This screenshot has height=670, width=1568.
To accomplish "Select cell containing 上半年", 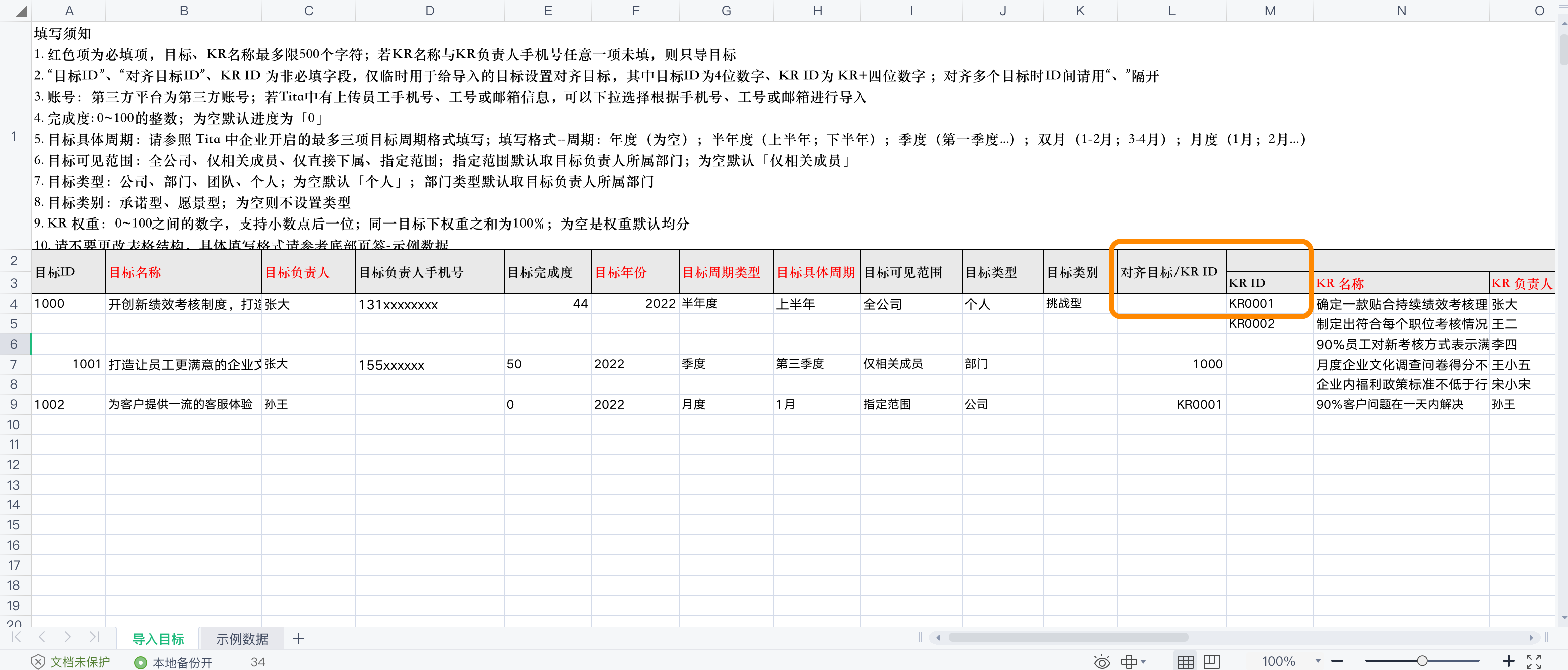I will coord(817,304).
